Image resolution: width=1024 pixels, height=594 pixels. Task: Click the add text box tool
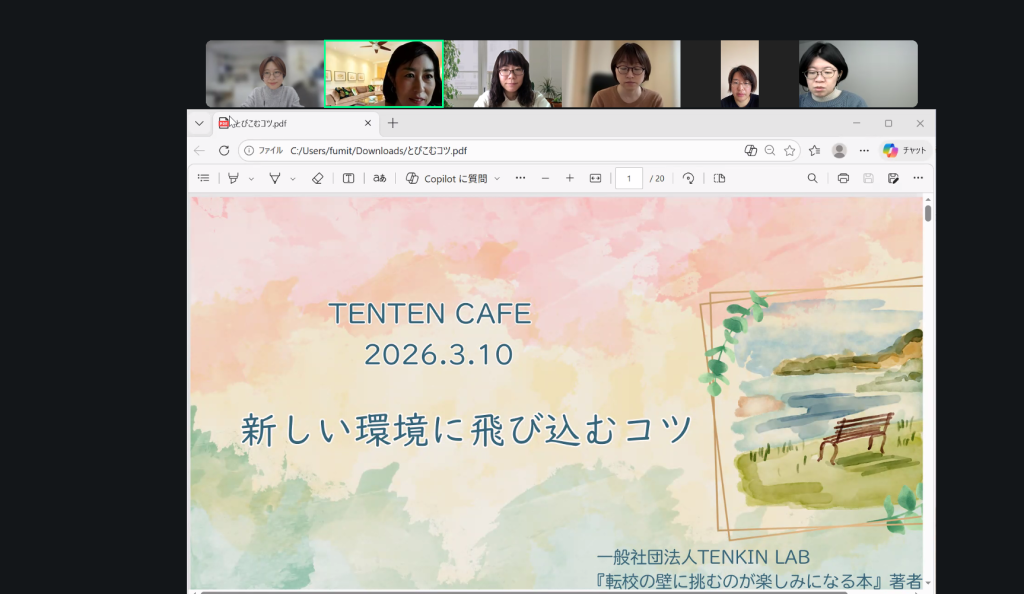pyautogui.click(x=348, y=178)
